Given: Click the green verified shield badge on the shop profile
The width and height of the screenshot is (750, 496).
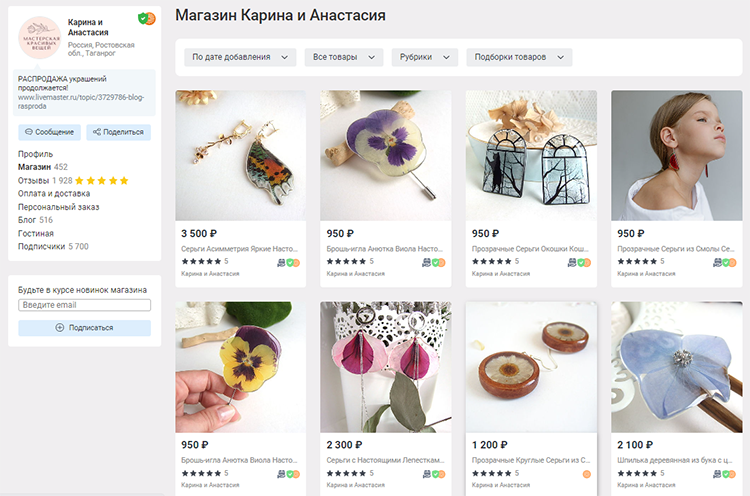Looking at the screenshot, I should point(143,18).
